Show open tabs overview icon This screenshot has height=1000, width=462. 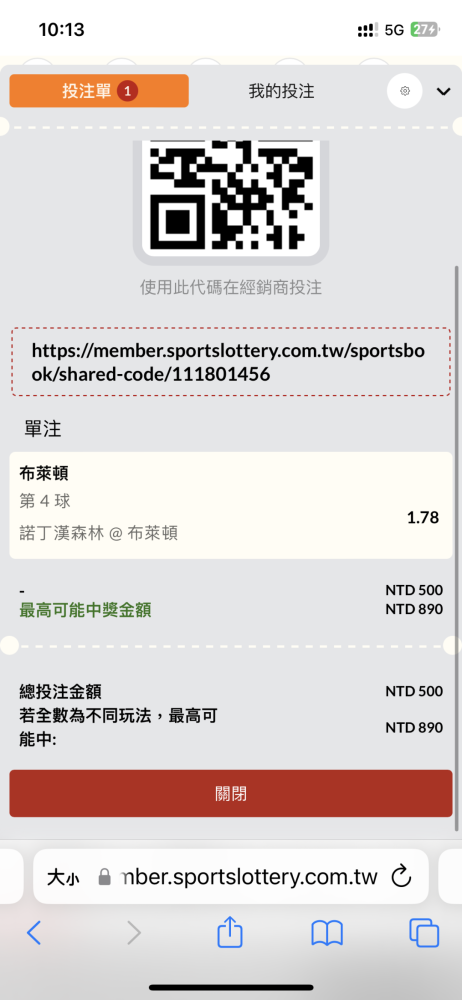(424, 933)
